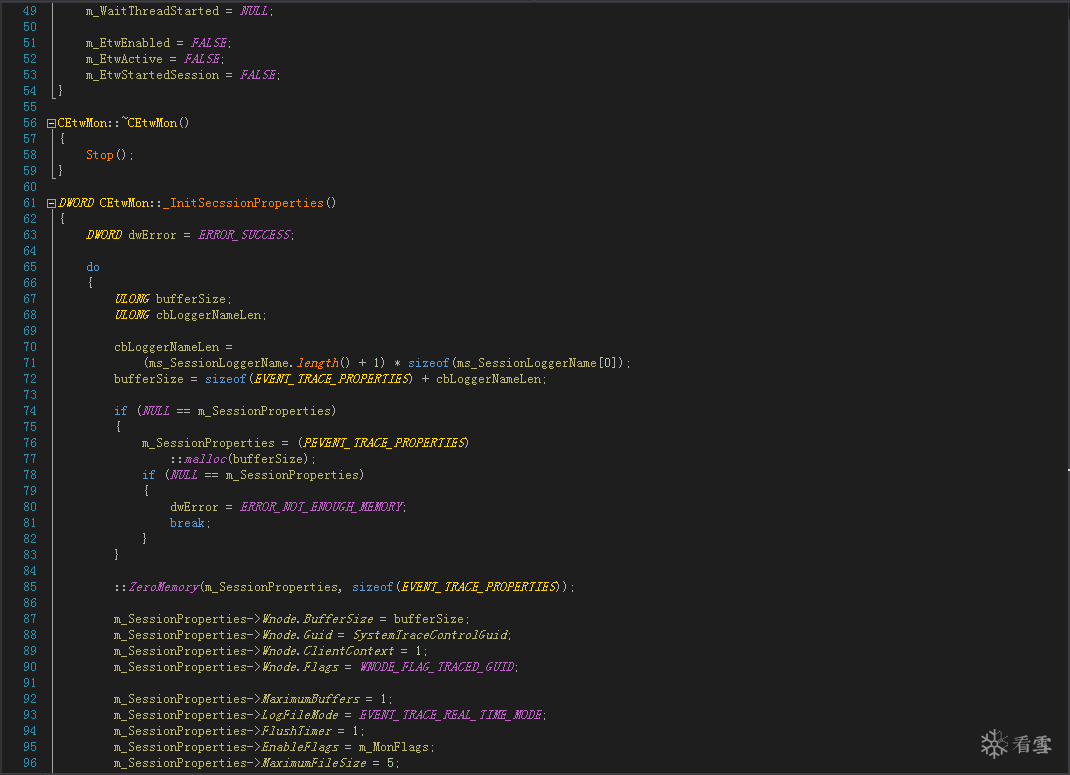Click MaximumFileSize on line 96

314,763
